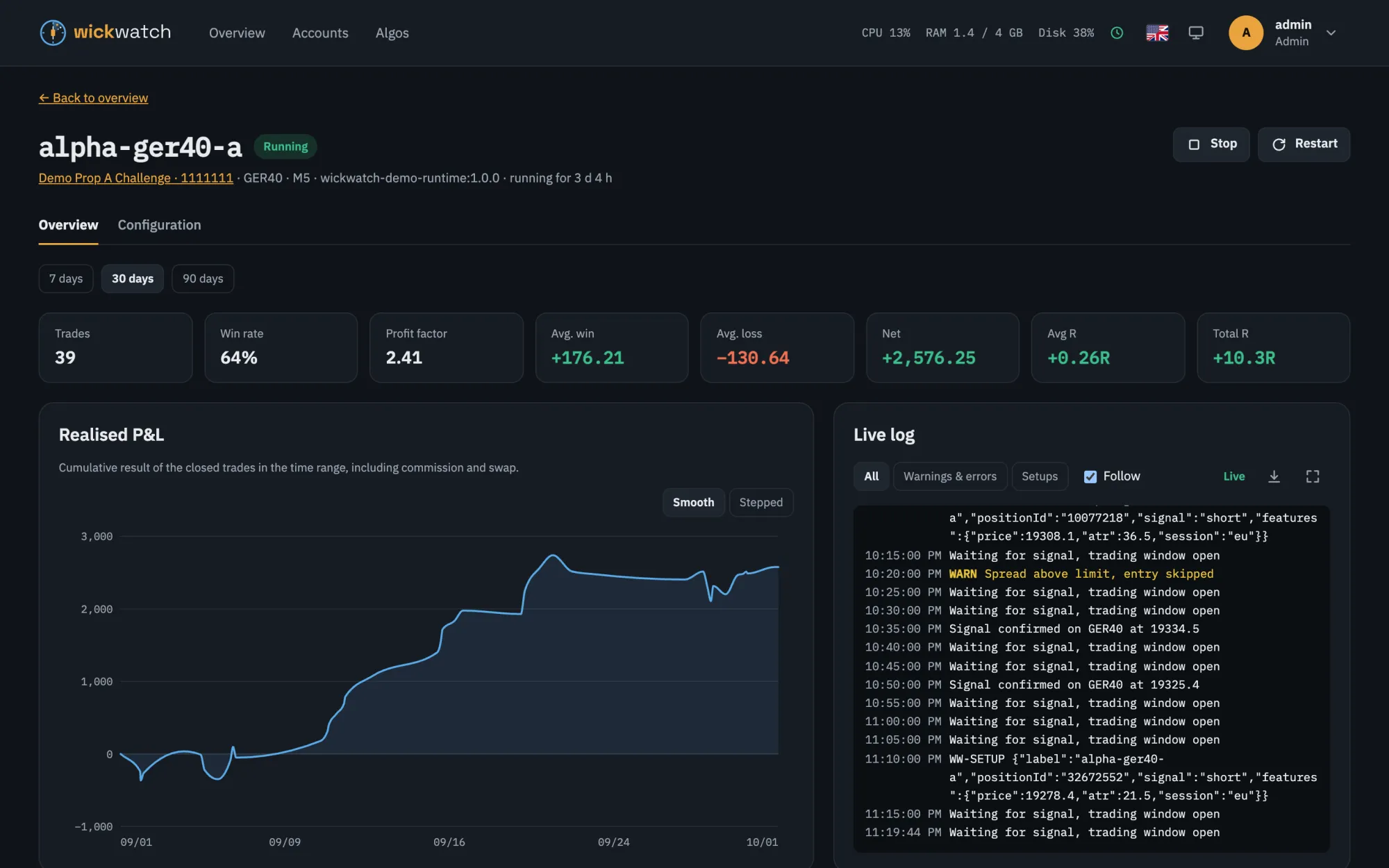Click the wickwatch logo icon
Viewport: 1389px width, 868px height.
coord(53,33)
